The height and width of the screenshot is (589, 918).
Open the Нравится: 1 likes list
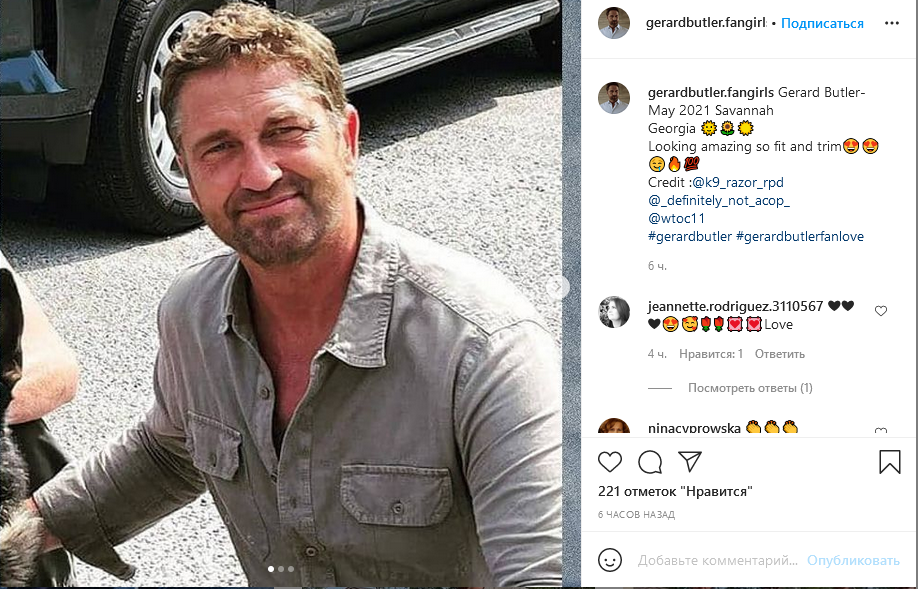pyautogui.click(x=711, y=354)
